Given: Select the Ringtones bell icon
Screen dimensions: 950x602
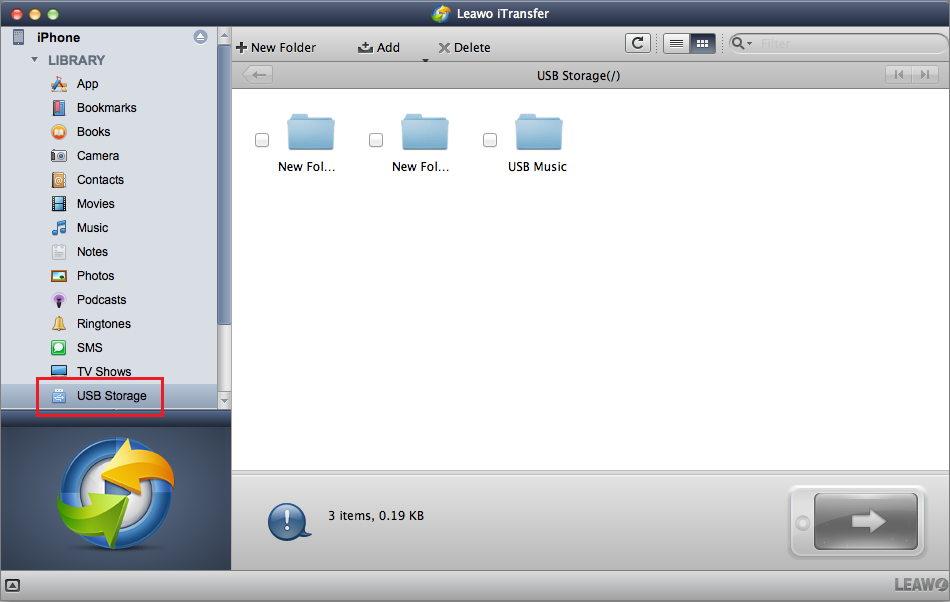Looking at the screenshot, I should pyautogui.click(x=59, y=324).
